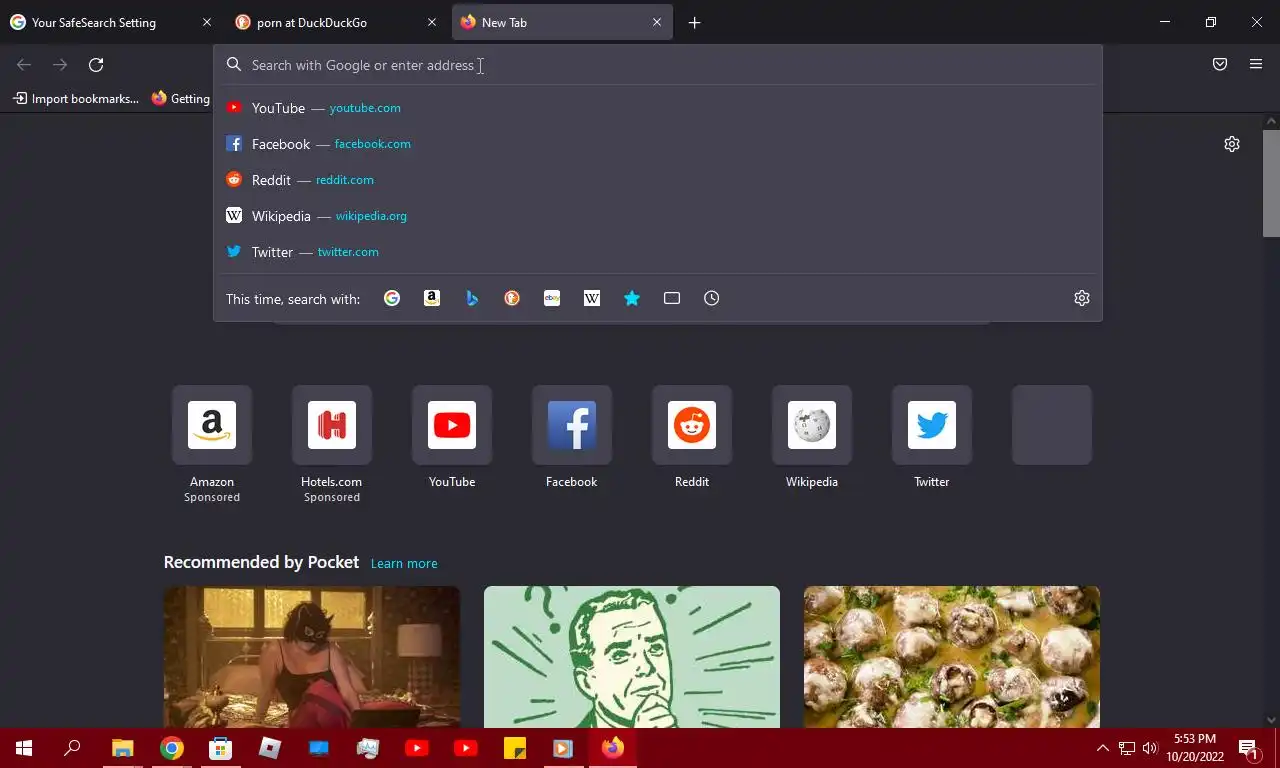Open new tab personalize gear icon

(1232, 144)
